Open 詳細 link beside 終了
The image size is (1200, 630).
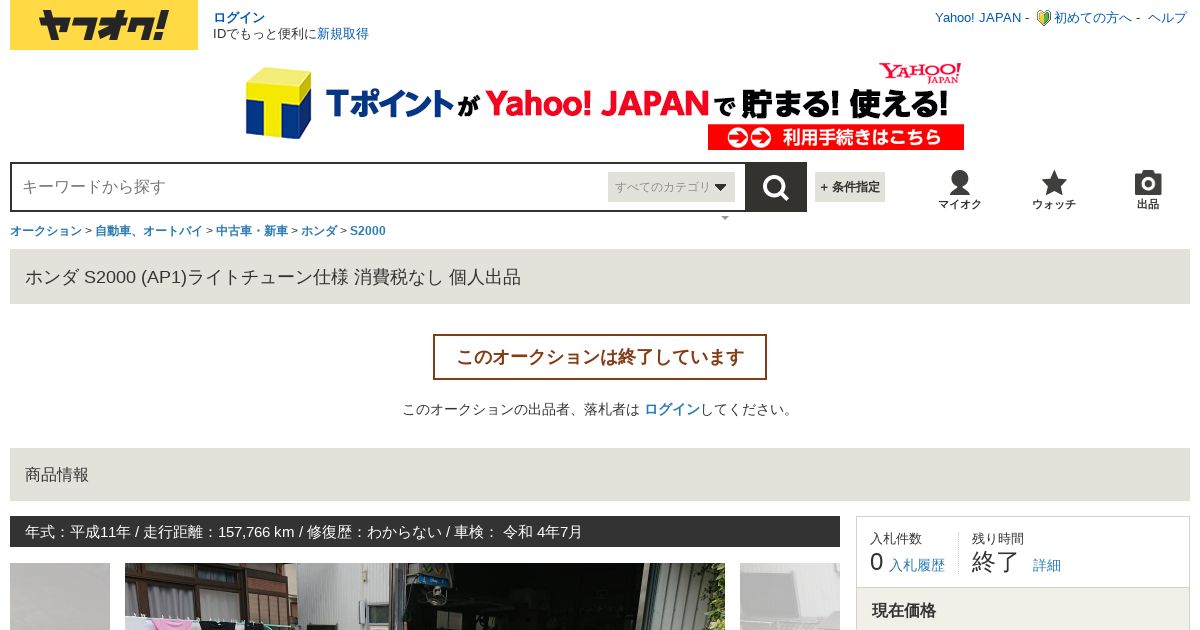(1047, 565)
